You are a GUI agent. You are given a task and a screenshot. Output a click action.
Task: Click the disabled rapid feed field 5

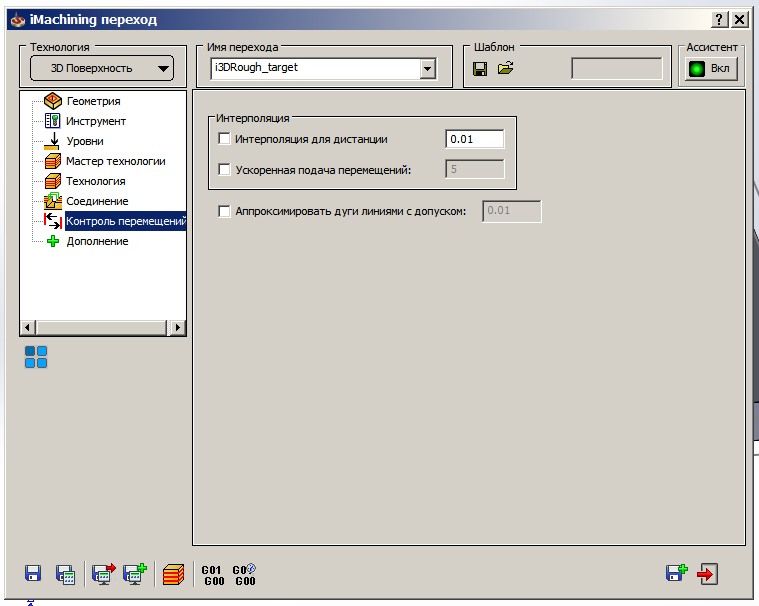click(x=474, y=169)
